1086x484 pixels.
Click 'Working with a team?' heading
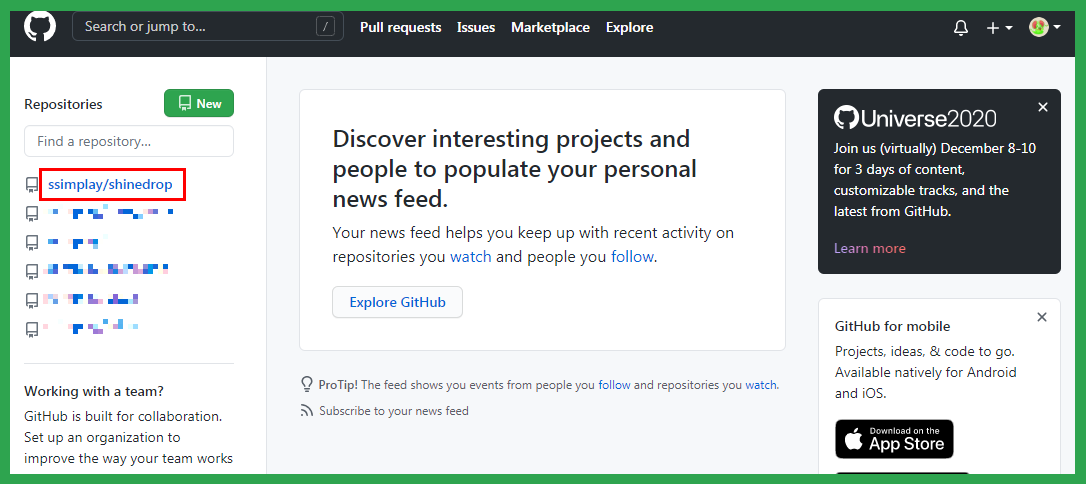pyautogui.click(x=94, y=391)
